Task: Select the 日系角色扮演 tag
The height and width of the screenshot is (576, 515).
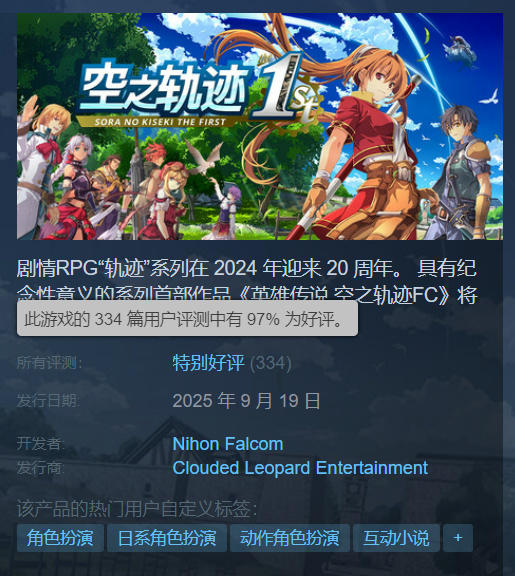Action: tap(167, 538)
